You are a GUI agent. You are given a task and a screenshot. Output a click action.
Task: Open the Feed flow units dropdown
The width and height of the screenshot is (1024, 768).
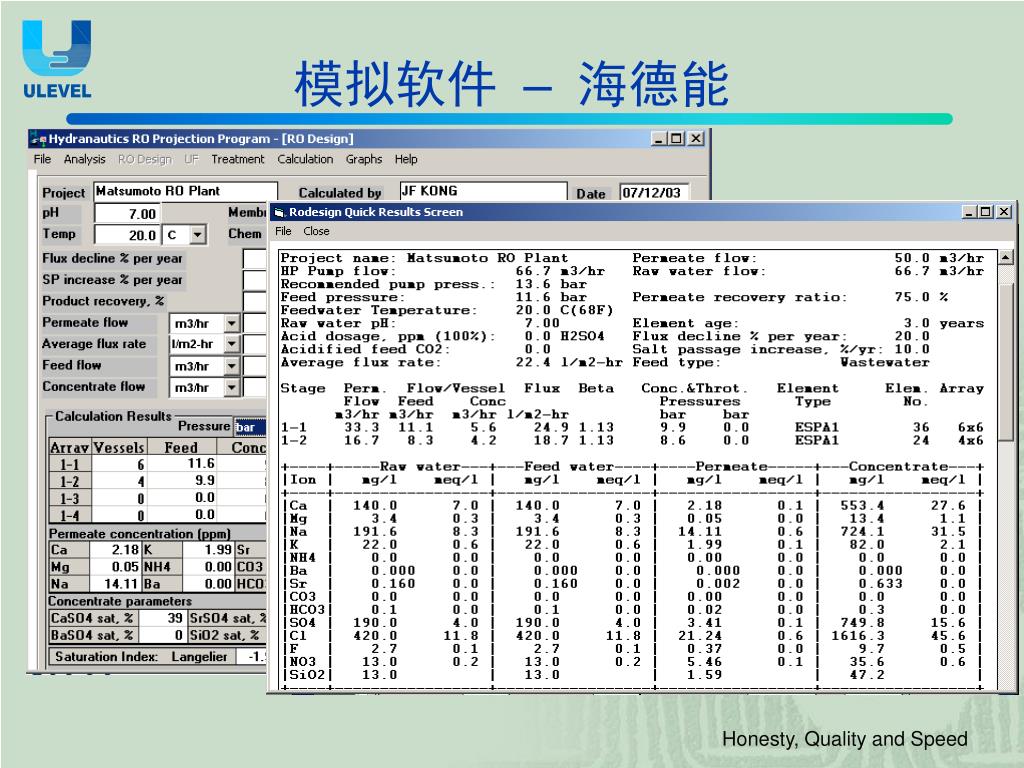(x=232, y=366)
